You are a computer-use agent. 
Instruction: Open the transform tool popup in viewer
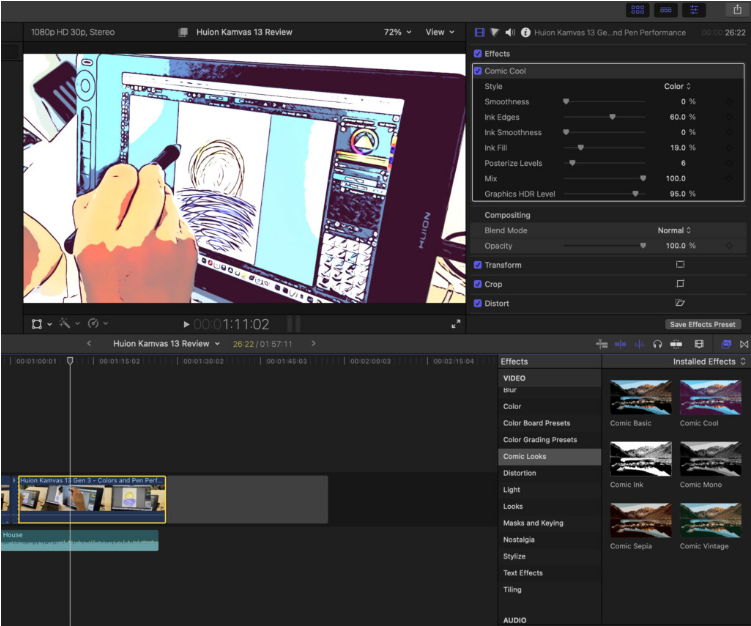(41, 324)
